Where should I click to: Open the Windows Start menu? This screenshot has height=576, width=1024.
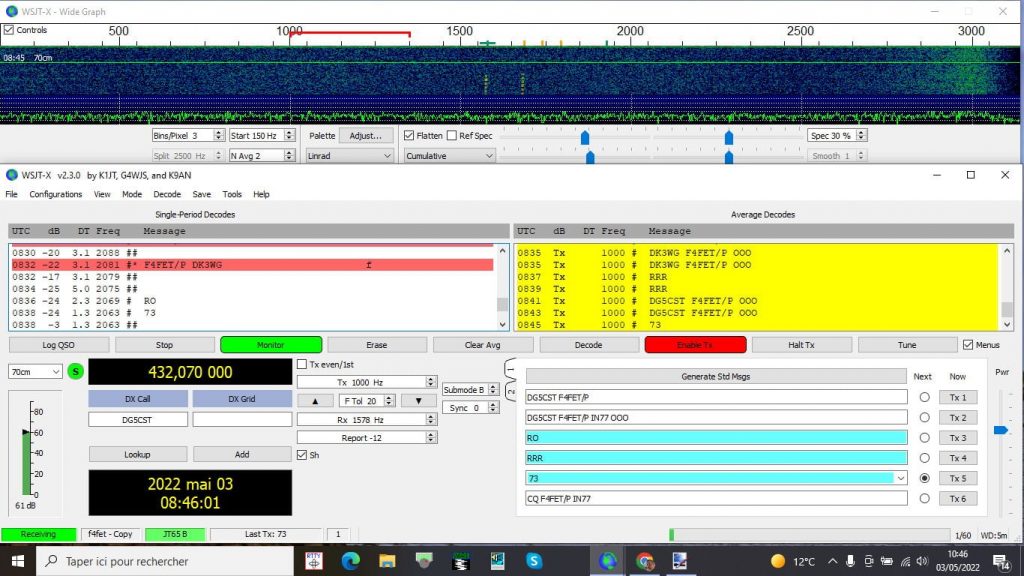(18, 561)
